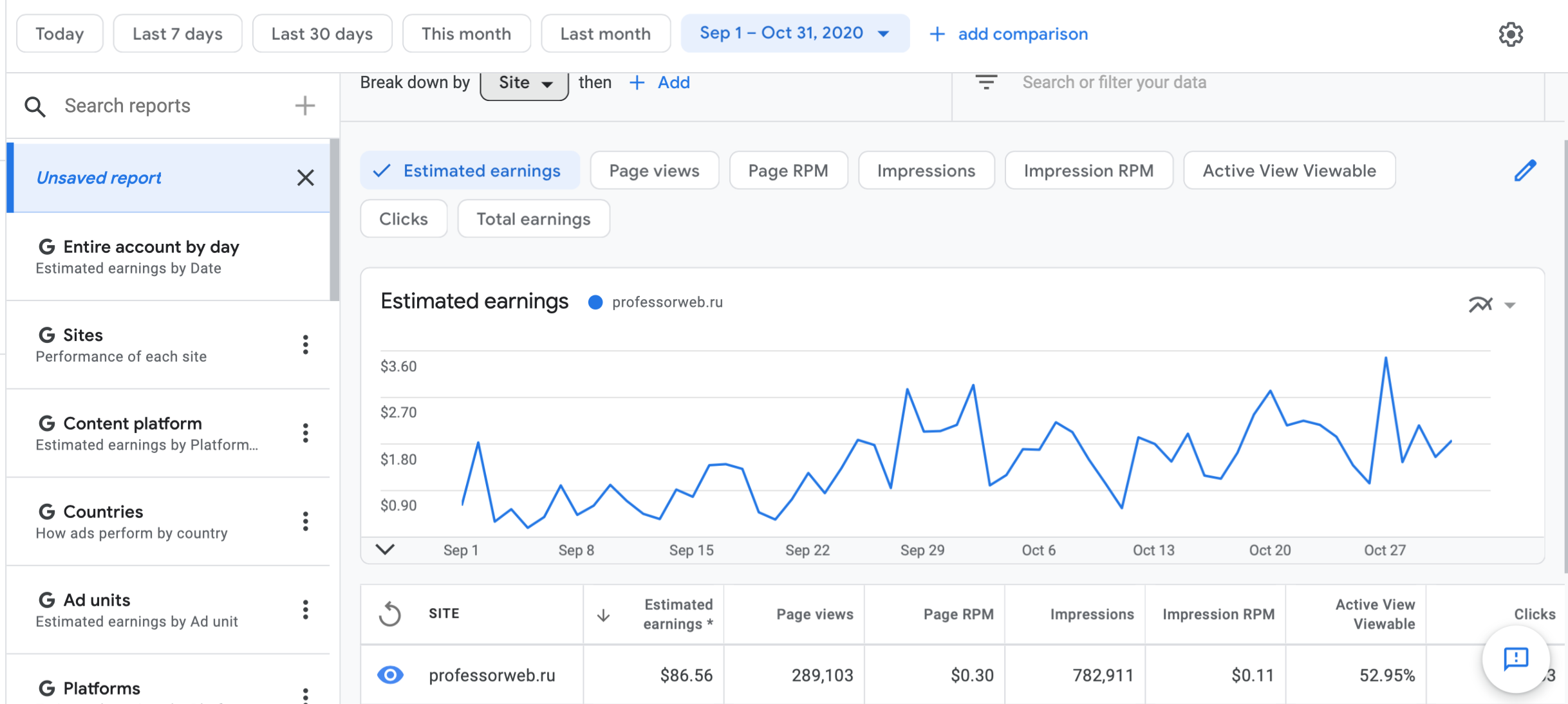Select the Today date range
1568x704 pixels.
(x=60, y=33)
